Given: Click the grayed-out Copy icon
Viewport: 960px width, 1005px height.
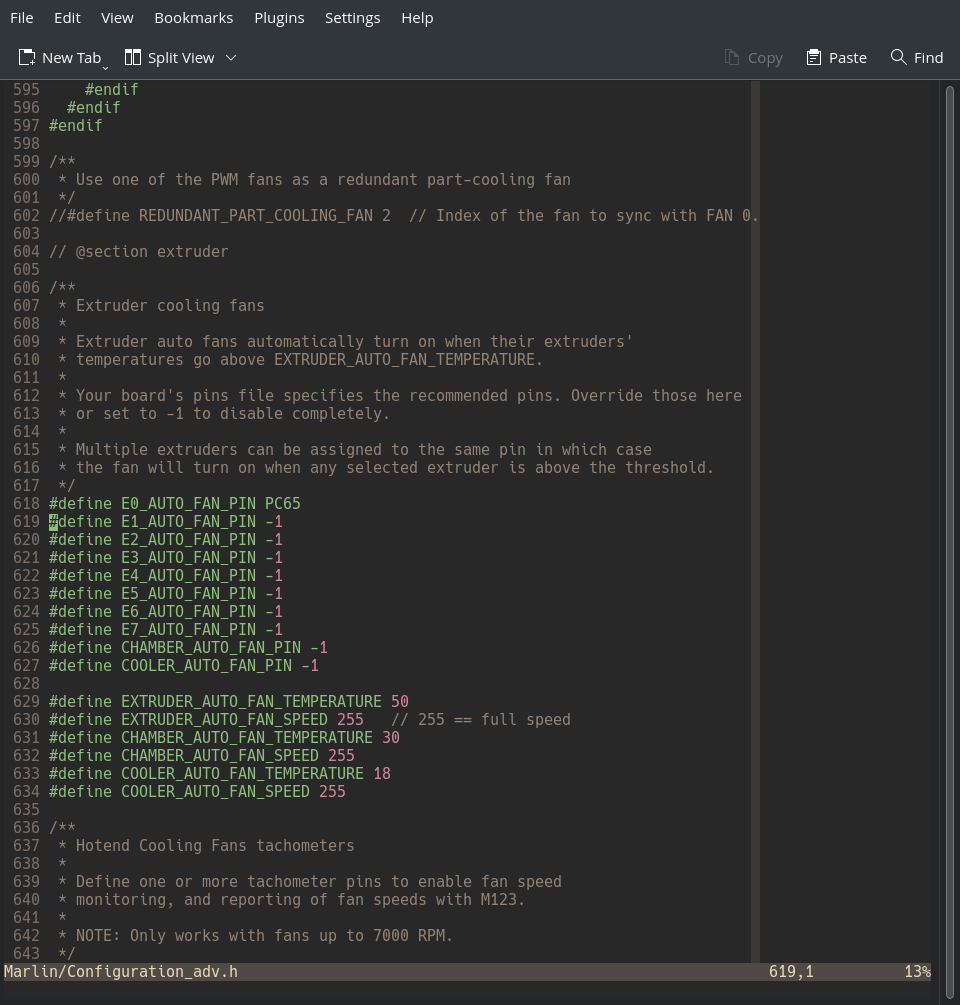Looking at the screenshot, I should coord(732,58).
